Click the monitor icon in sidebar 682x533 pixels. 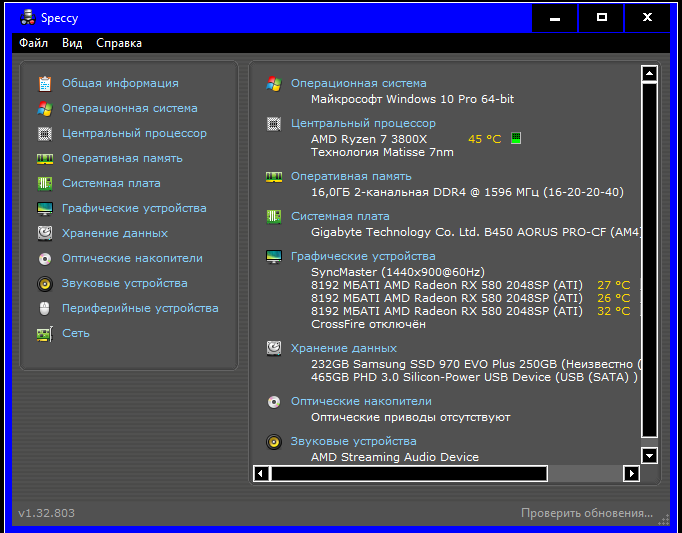45,208
